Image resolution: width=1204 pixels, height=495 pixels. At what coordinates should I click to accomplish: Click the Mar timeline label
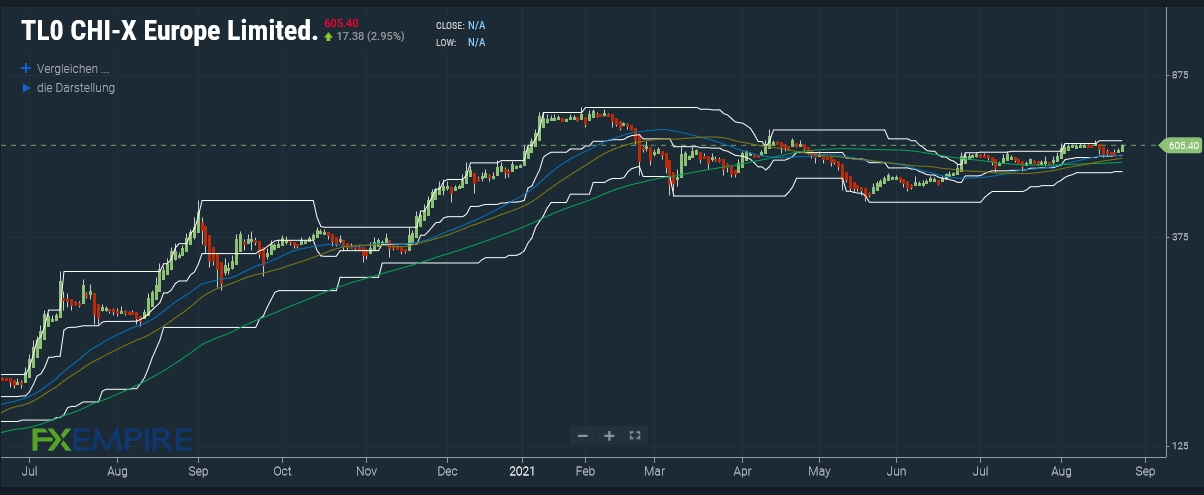tap(655, 469)
